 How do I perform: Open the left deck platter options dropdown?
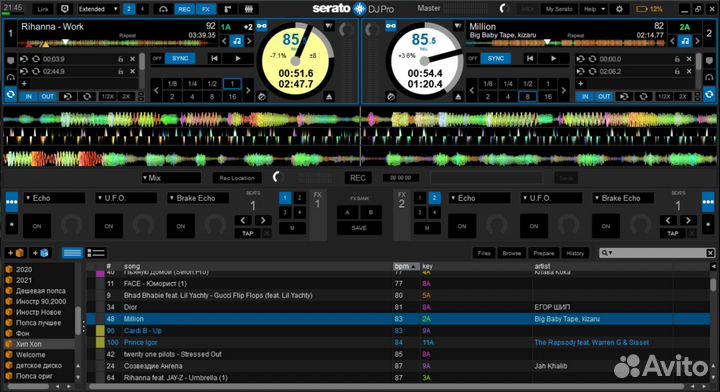329,26
